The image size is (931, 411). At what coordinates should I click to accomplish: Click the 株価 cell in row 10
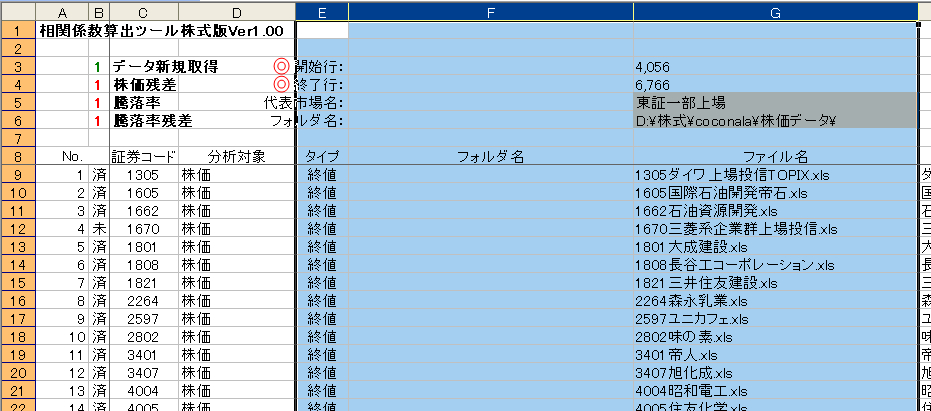pyautogui.click(x=236, y=193)
